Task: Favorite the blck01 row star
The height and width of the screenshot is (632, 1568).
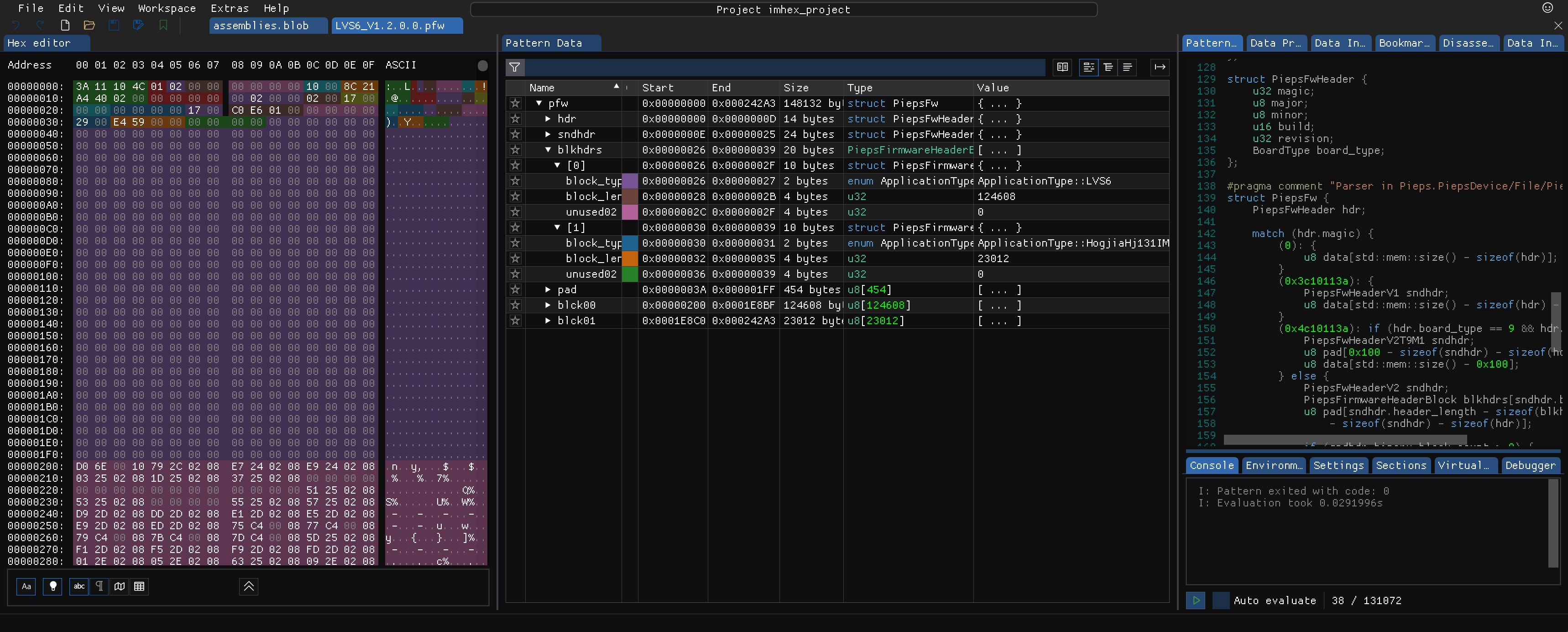Action: pos(516,321)
